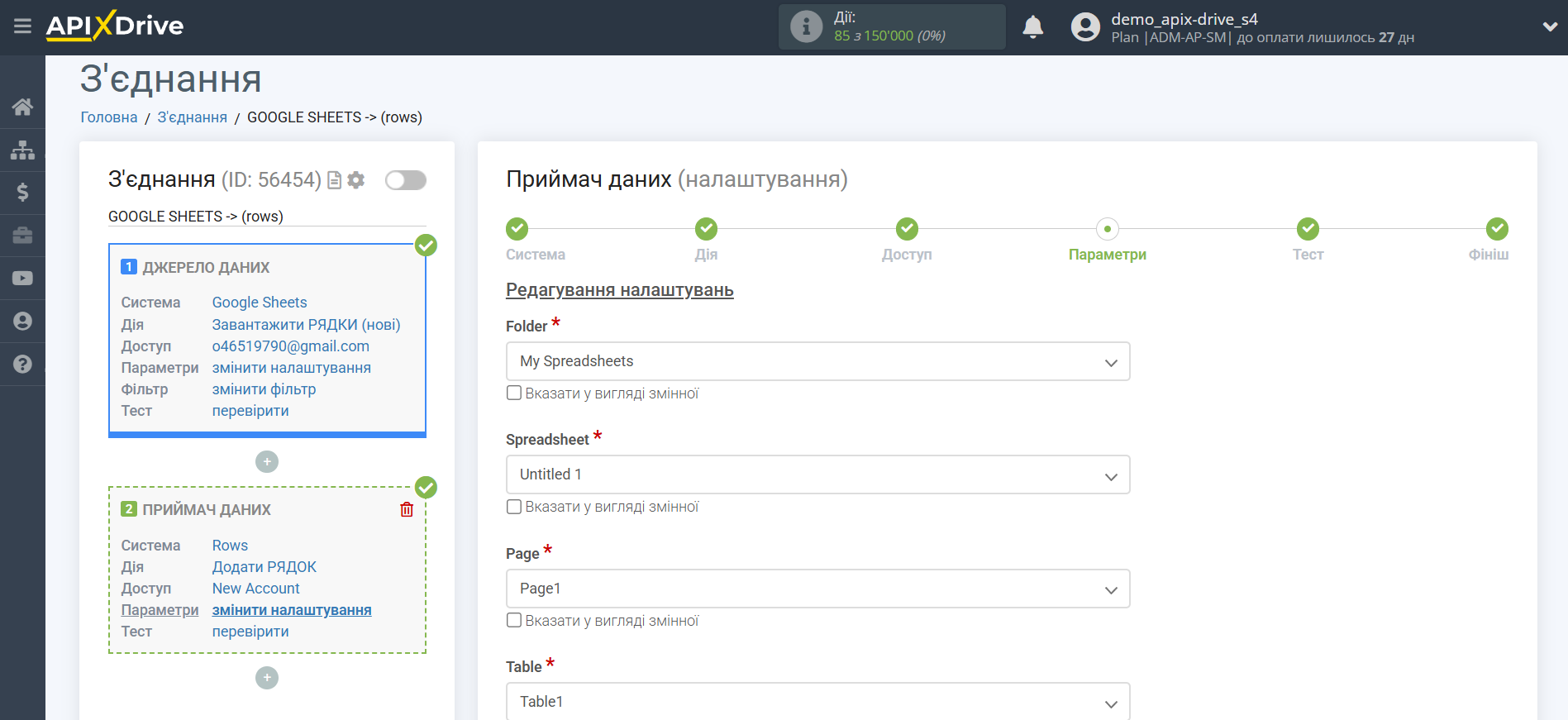Open briefcase sidebar icon

pyautogui.click(x=22, y=236)
